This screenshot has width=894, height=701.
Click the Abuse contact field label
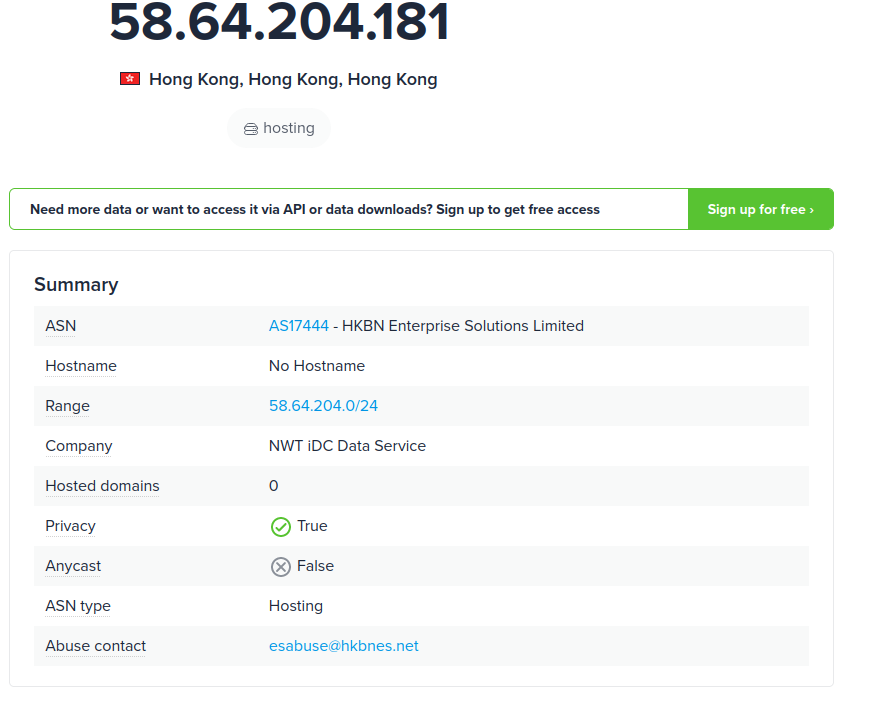click(95, 646)
